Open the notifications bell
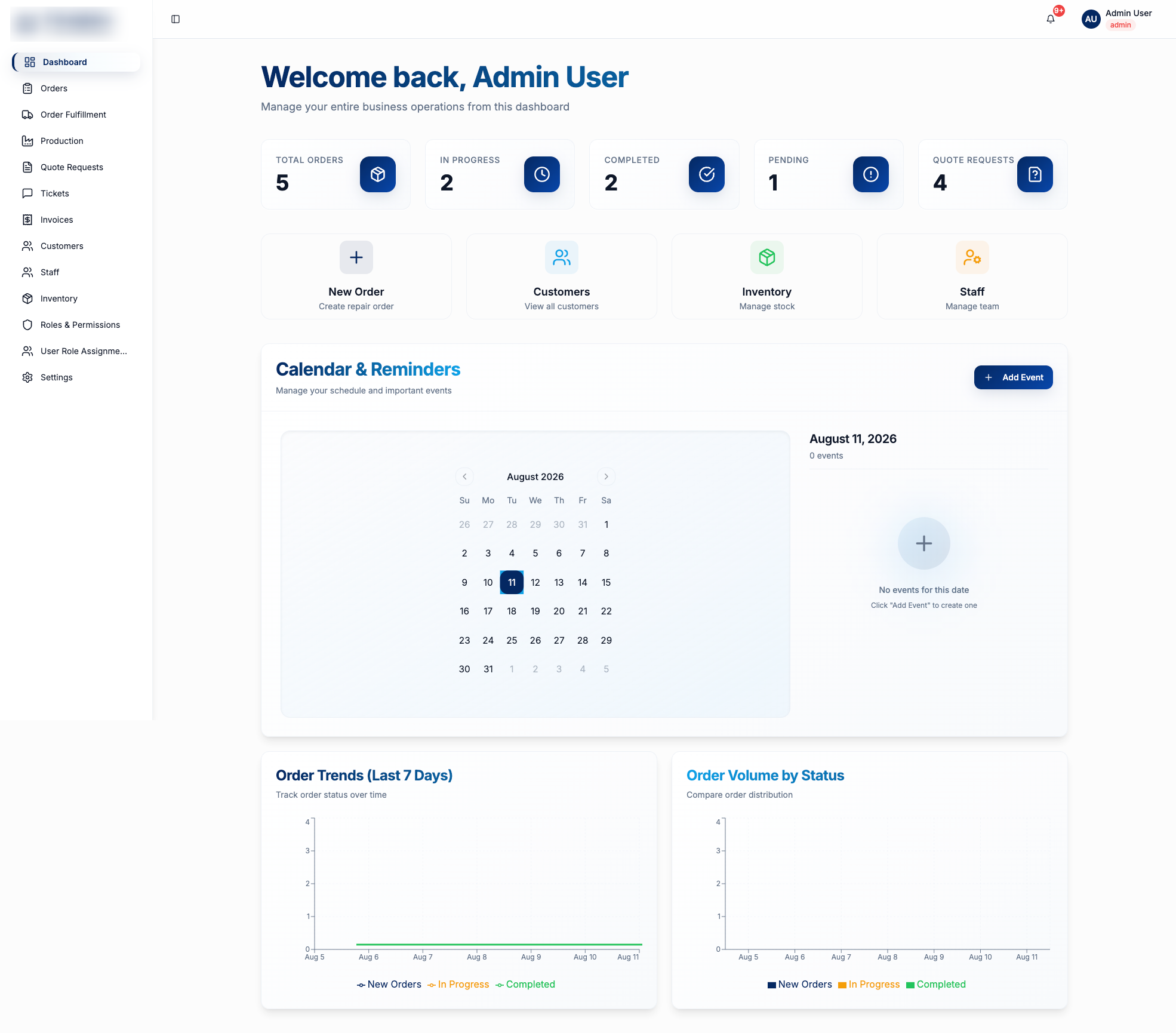This screenshot has width=1176, height=1033. point(1051,19)
